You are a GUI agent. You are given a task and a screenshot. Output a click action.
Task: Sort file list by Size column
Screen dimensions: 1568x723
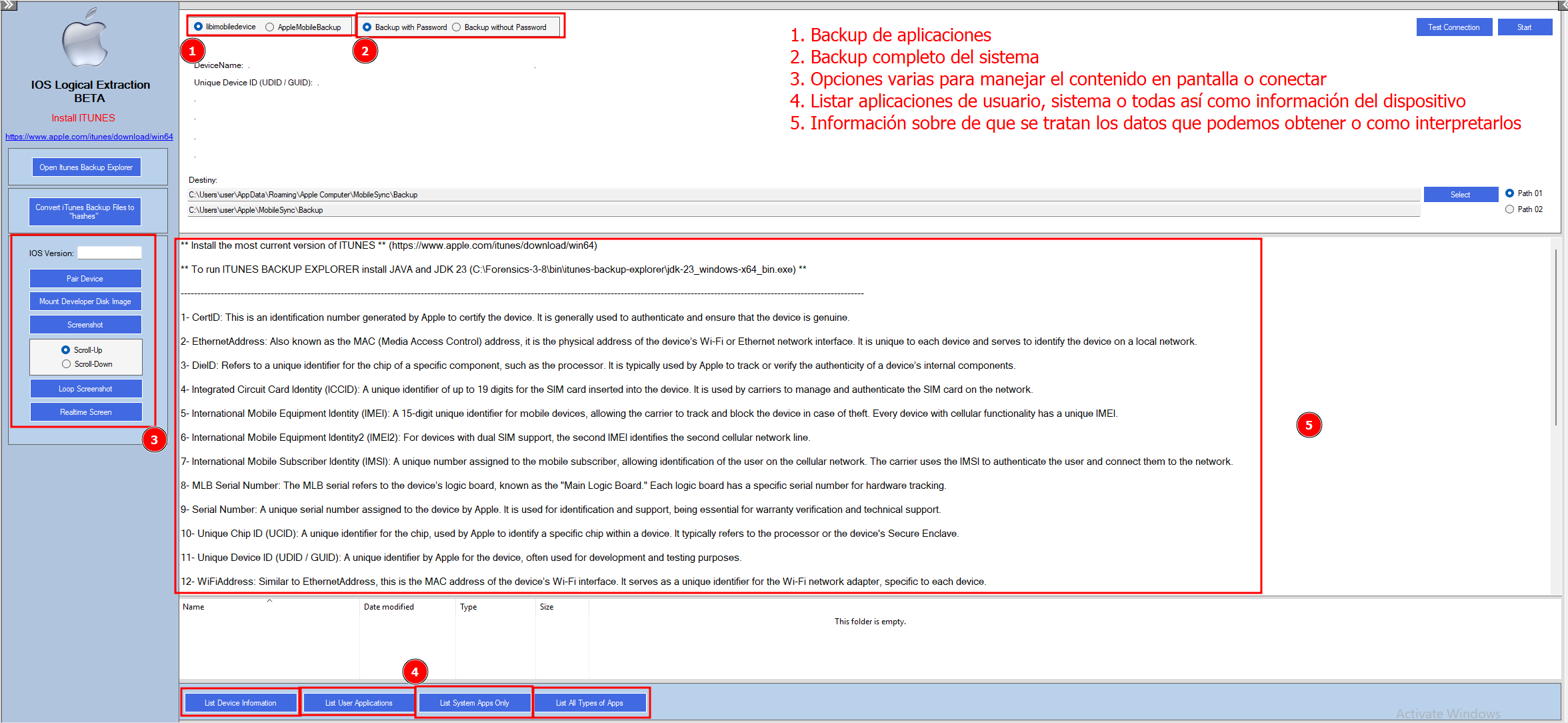(x=562, y=607)
